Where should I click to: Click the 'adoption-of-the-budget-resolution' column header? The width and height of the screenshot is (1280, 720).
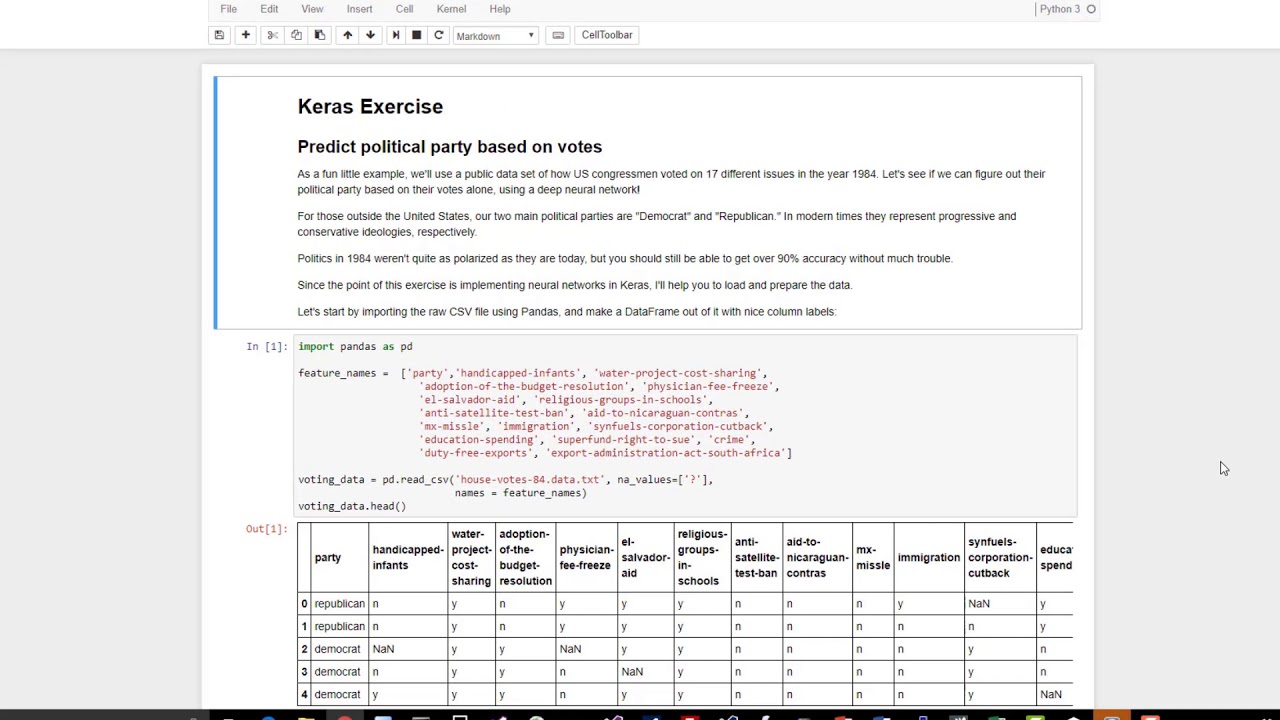[525, 558]
